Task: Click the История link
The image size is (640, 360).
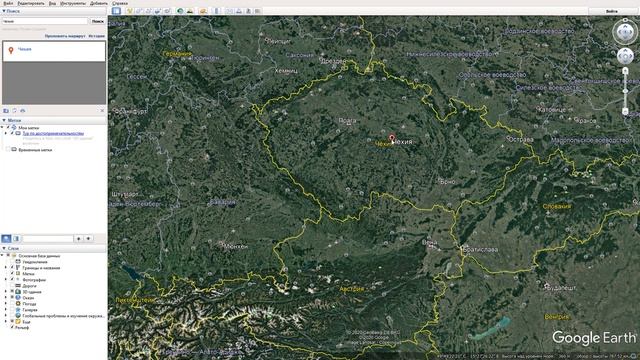Action: coord(97,36)
